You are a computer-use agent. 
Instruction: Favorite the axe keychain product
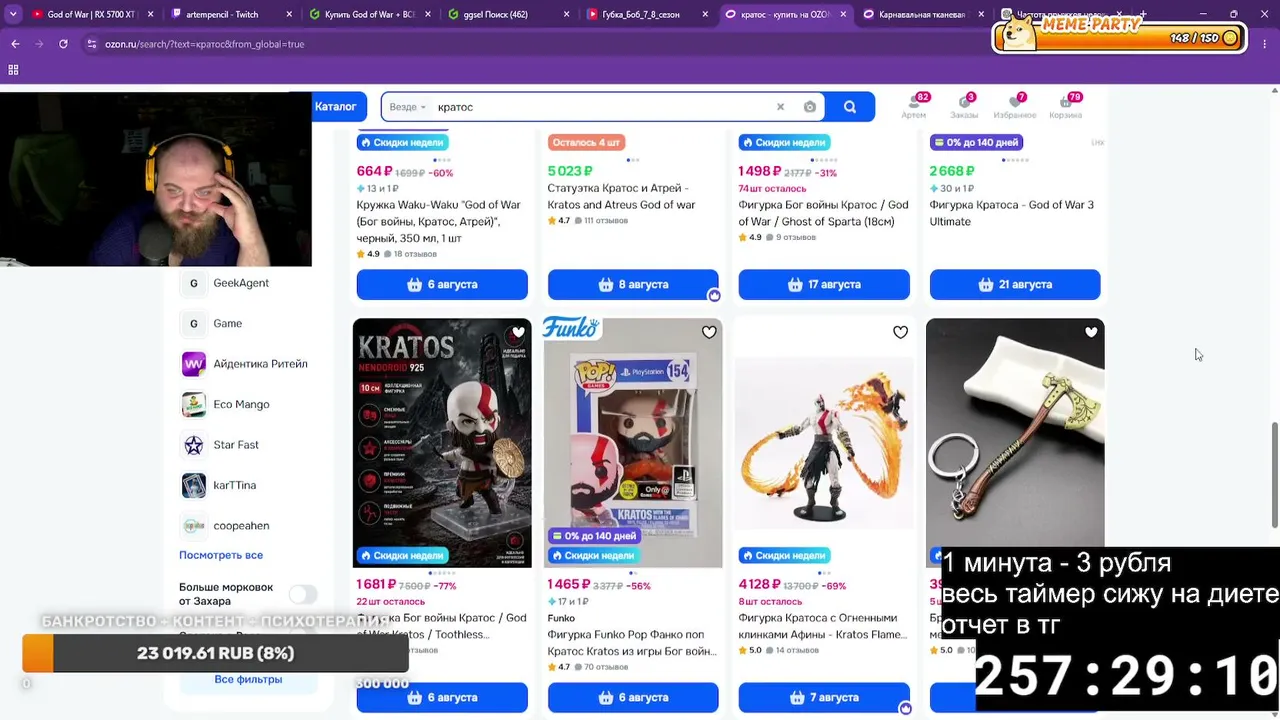(x=1091, y=332)
